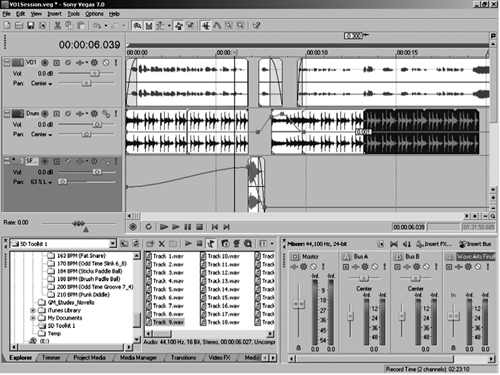The image size is (500, 375).
Task: Click the Bus A fader
Action: tap(350, 316)
